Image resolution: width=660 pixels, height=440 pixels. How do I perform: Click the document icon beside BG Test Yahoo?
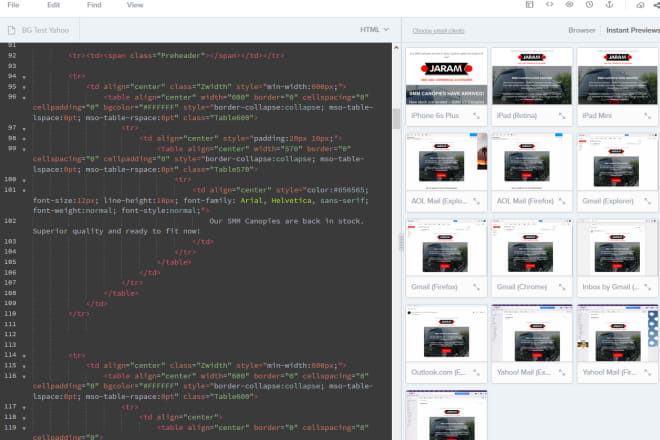pos(12,30)
